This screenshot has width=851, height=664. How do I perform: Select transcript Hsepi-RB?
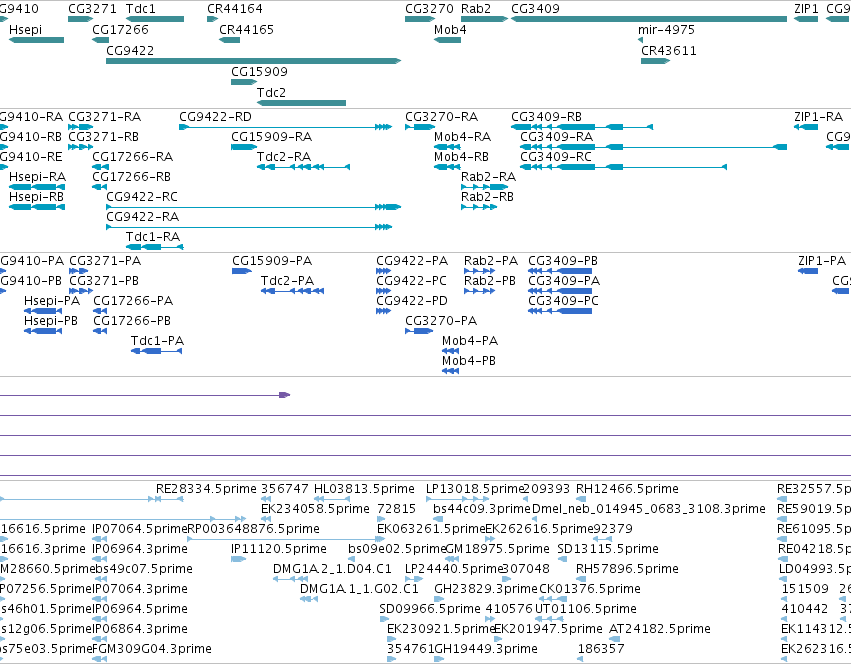pos(37,207)
